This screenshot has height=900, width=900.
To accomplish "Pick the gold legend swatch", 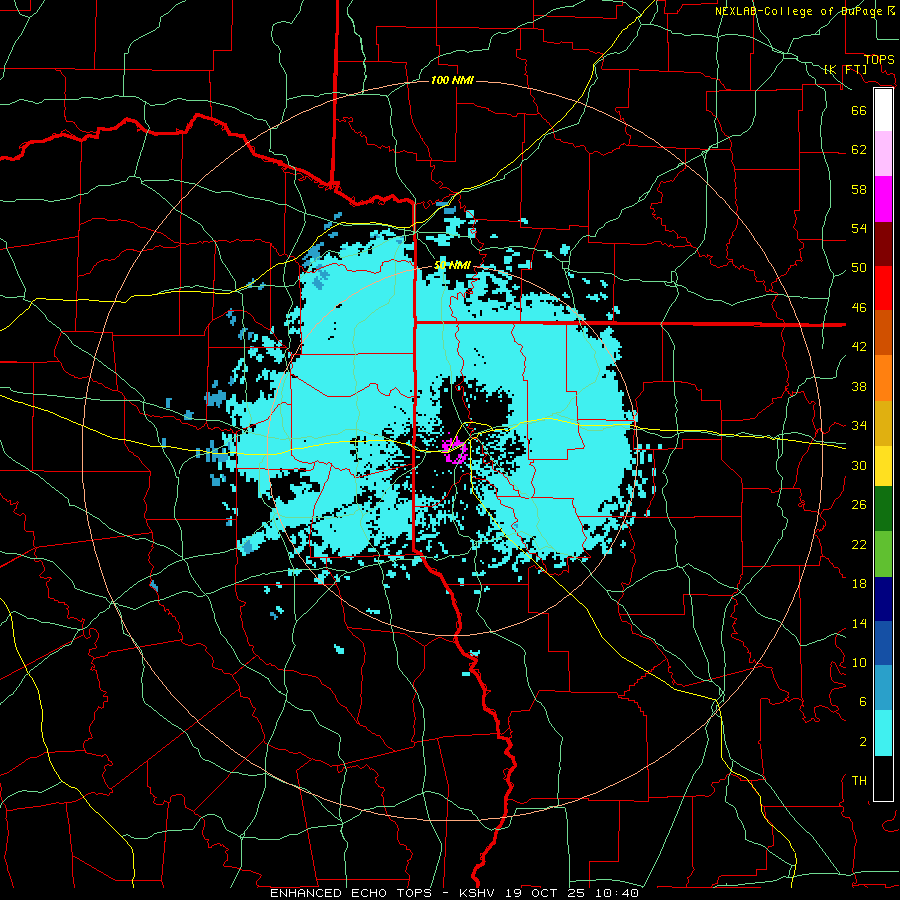I will pos(883,423).
